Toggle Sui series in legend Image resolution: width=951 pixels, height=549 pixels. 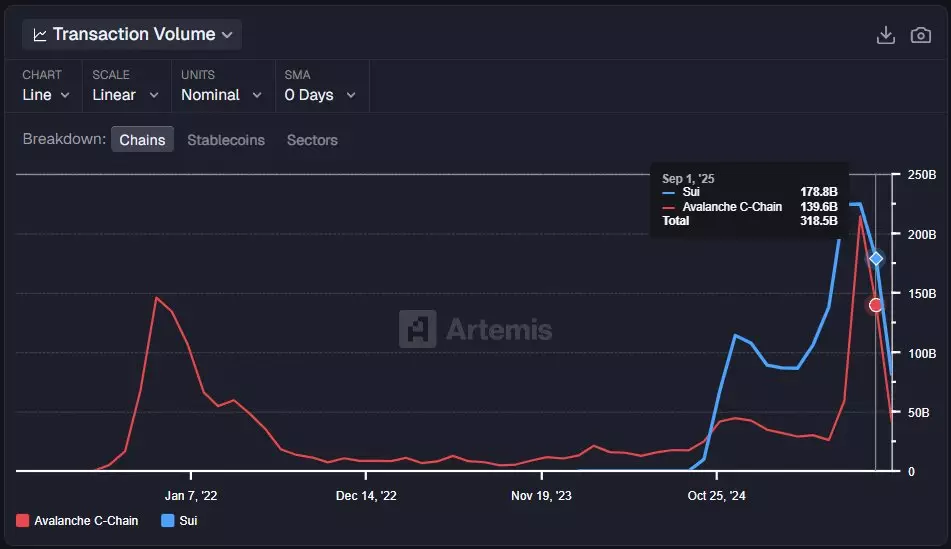[188, 520]
